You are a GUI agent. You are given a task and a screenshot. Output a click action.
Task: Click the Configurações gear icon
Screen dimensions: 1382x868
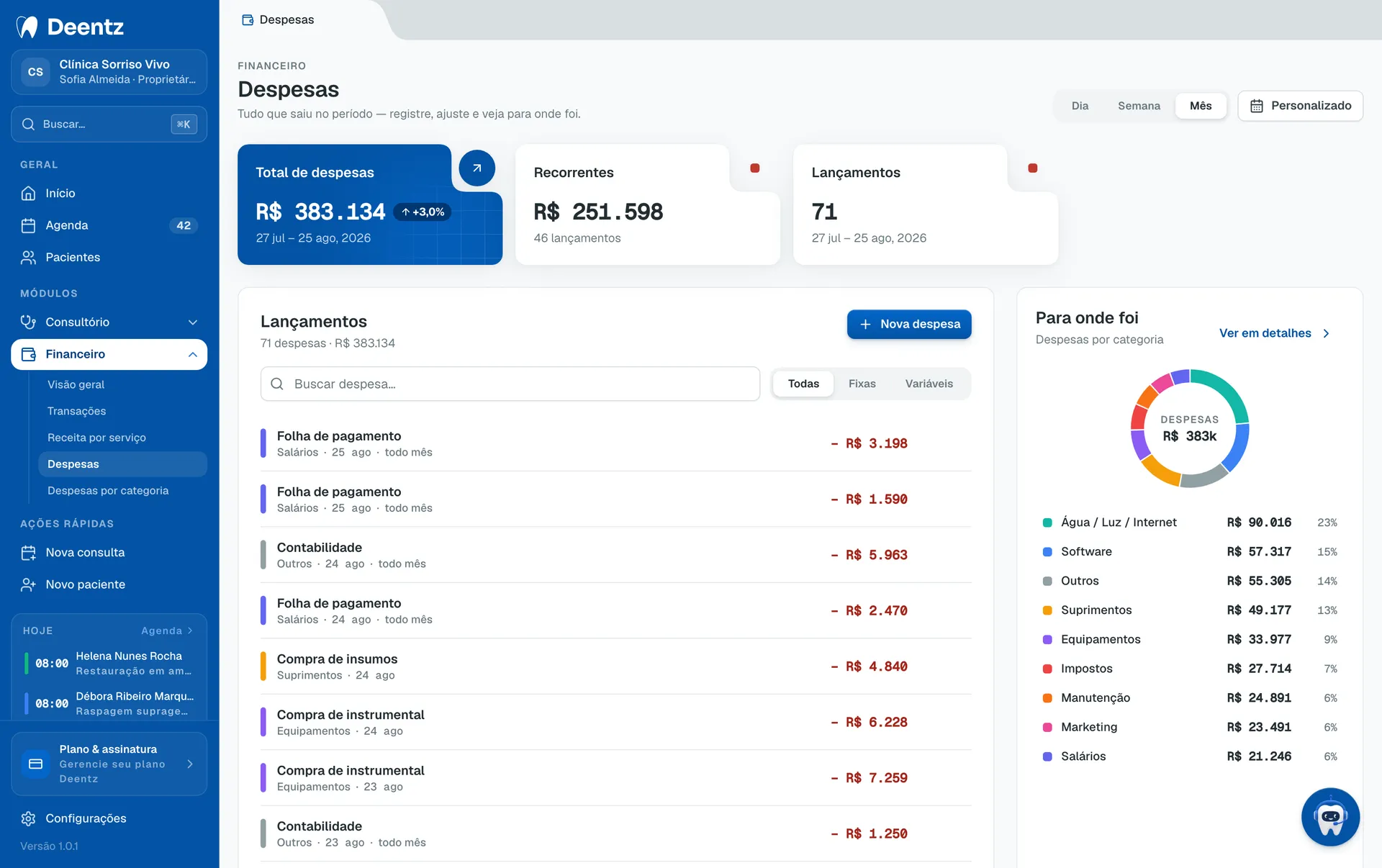[x=28, y=818]
